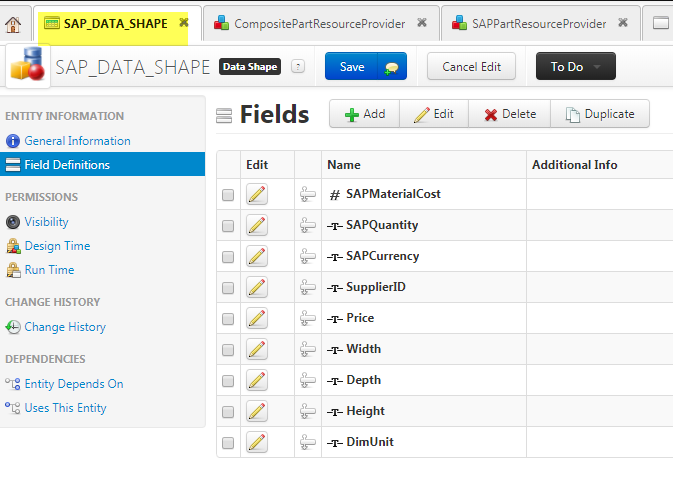Select the SAP_DATA_SHAPE tab
The height and width of the screenshot is (483, 673).
(x=115, y=24)
